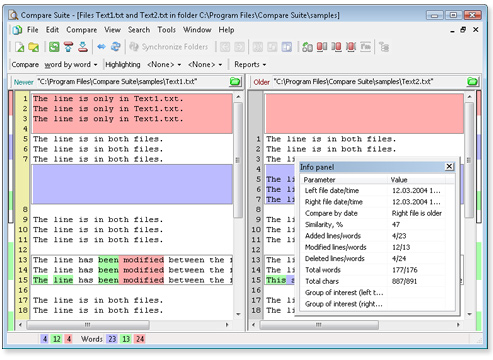Viewport: 493px width, 360px height.
Task: Restore the inner document window
Action: coord(463,30)
